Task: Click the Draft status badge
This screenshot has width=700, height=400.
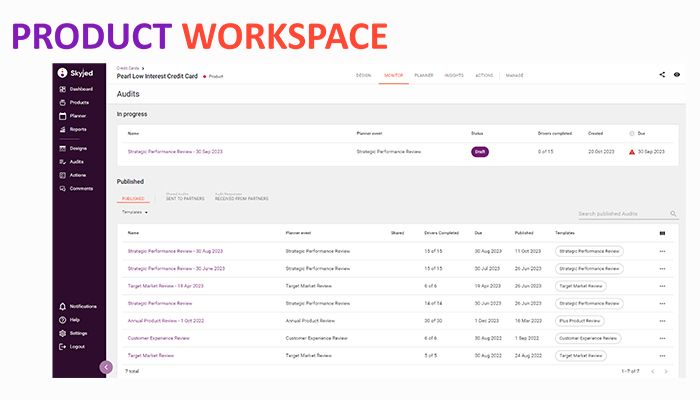Action: point(479,152)
